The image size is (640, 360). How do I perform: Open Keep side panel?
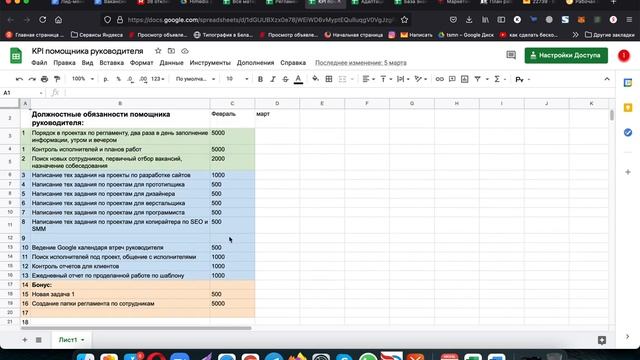[x=628, y=108]
